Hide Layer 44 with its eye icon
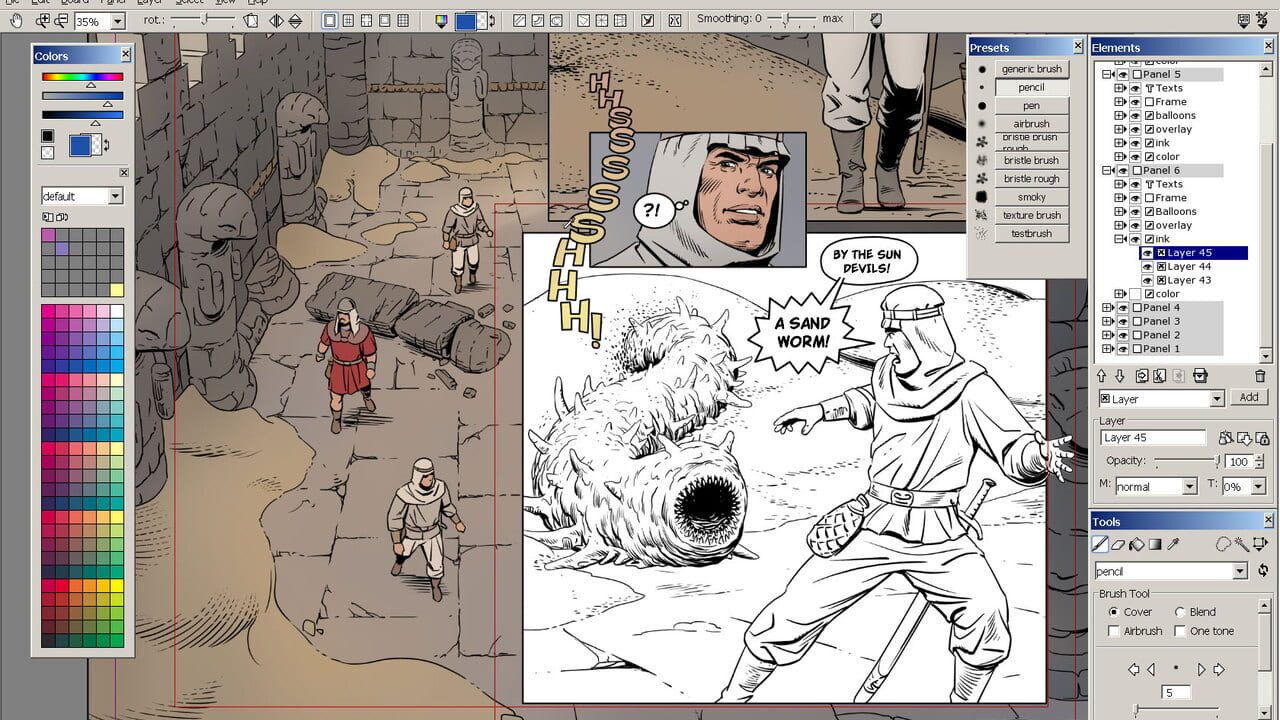 (x=1148, y=267)
